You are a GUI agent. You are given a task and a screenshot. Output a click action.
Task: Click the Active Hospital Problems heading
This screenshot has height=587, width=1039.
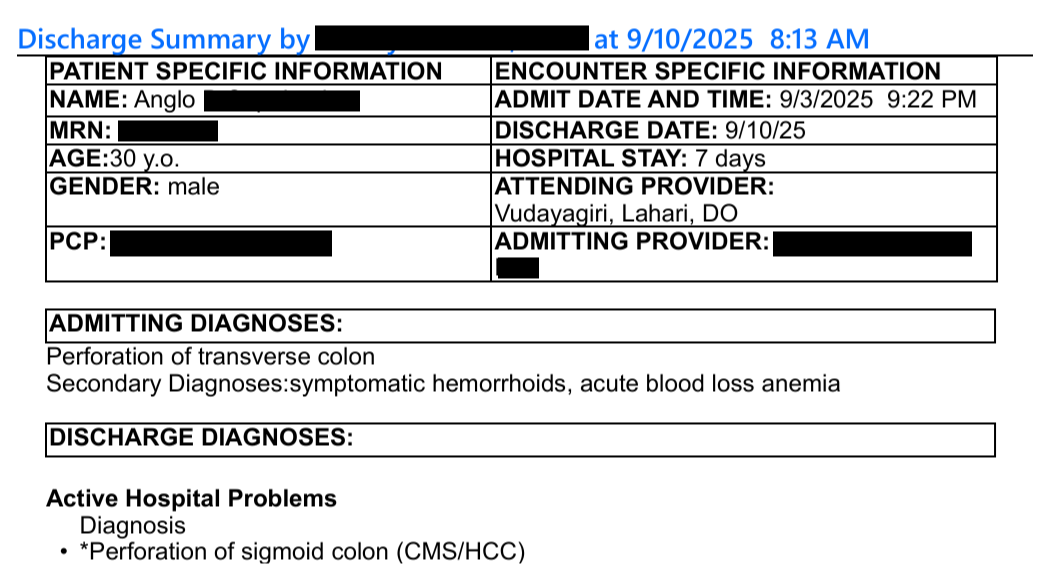click(191, 499)
